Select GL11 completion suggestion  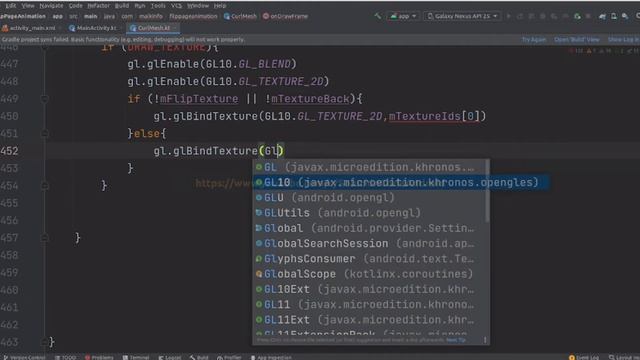coord(369,305)
